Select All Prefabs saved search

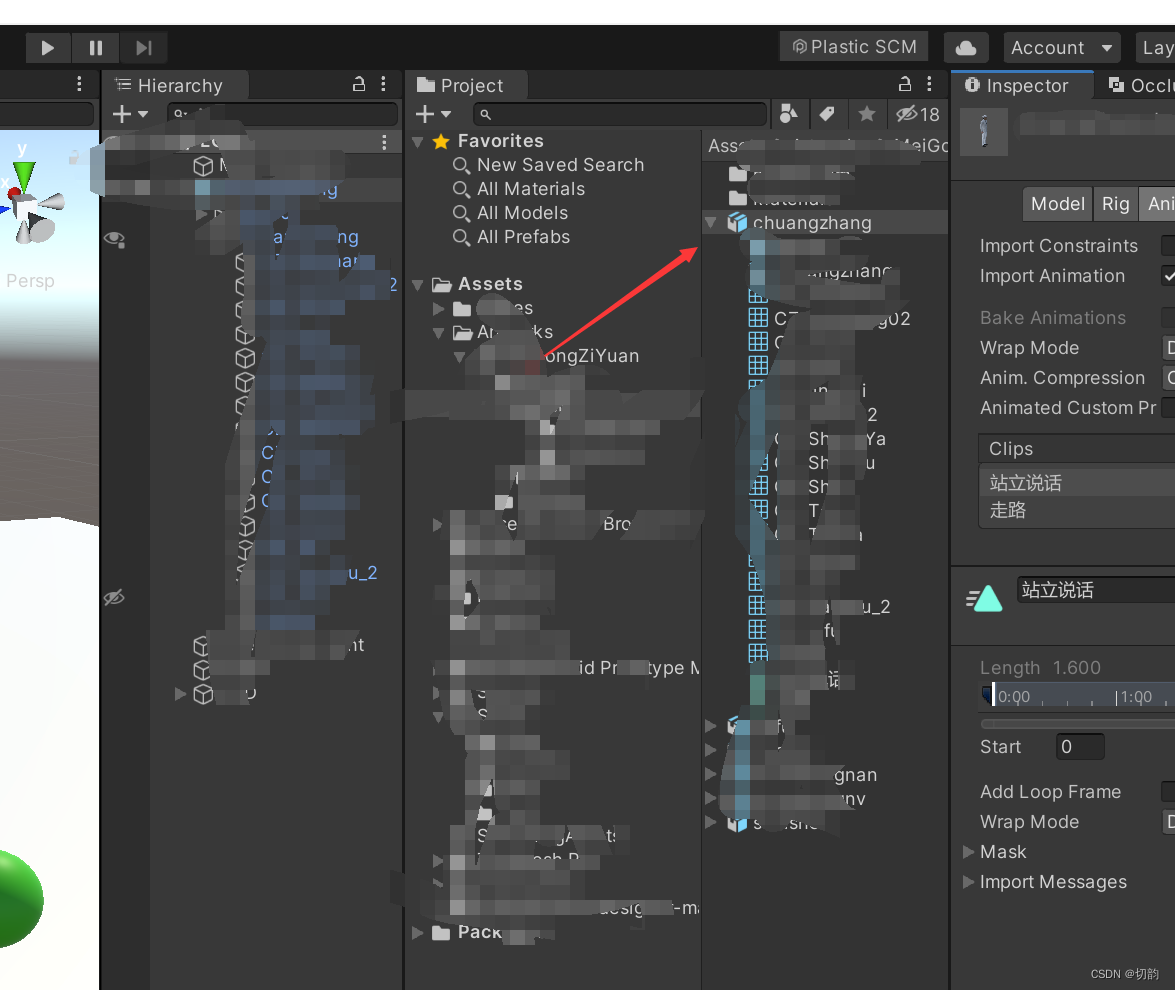point(523,237)
